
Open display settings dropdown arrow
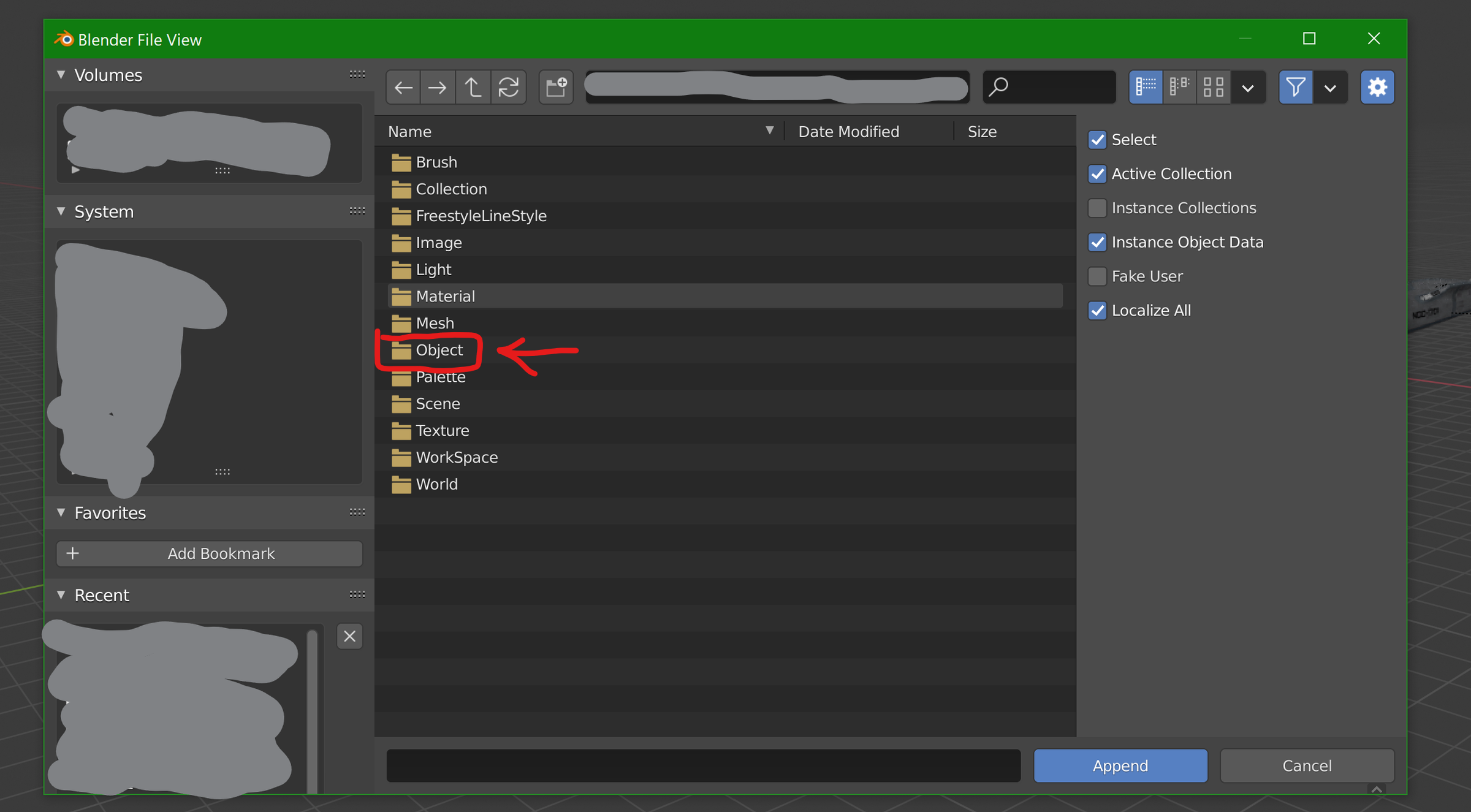tap(1248, 88)
